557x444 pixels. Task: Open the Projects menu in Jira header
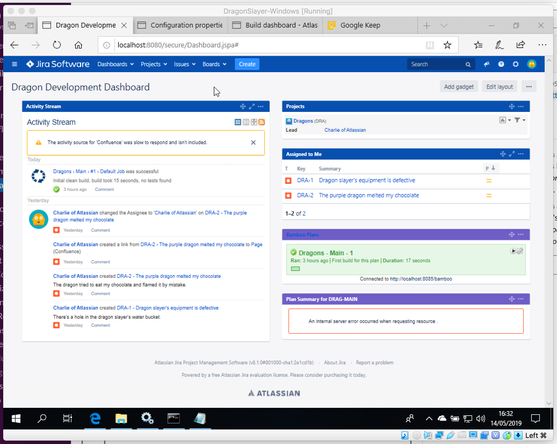click(x=154, y=64)
